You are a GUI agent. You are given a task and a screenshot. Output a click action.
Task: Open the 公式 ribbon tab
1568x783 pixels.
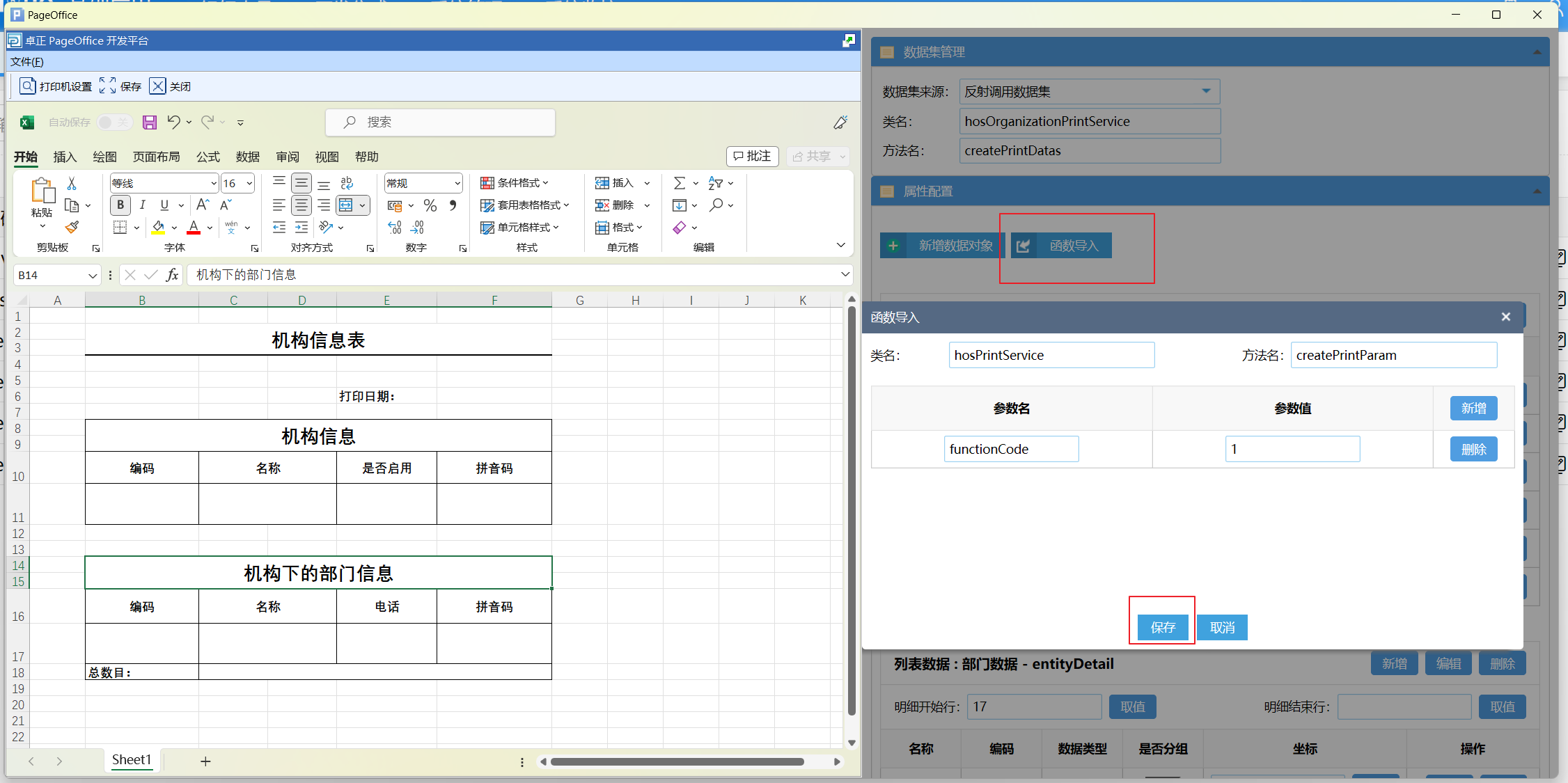[207, 157]
